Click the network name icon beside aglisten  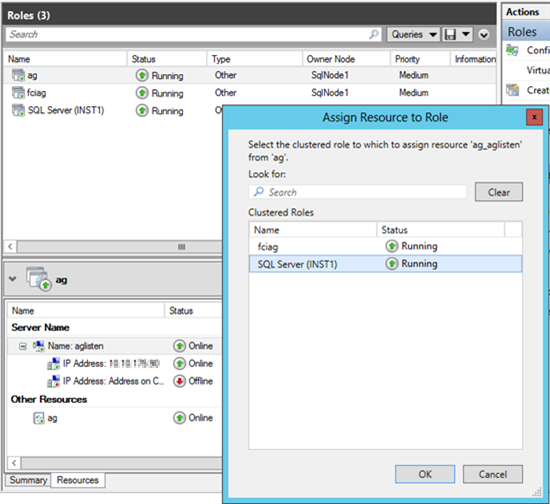click(x=39, y=346)
